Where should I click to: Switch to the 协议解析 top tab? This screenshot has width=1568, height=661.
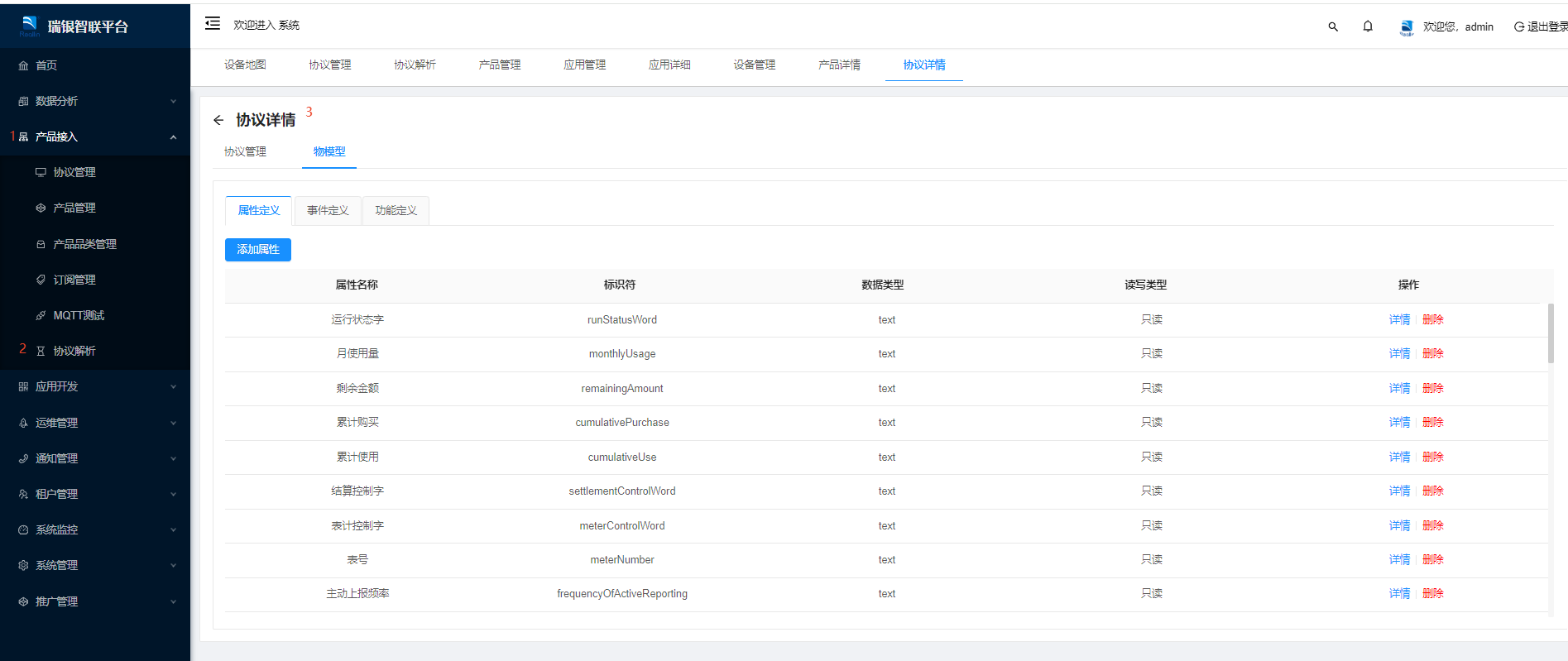pyautogui.click(x=415, y=65)
